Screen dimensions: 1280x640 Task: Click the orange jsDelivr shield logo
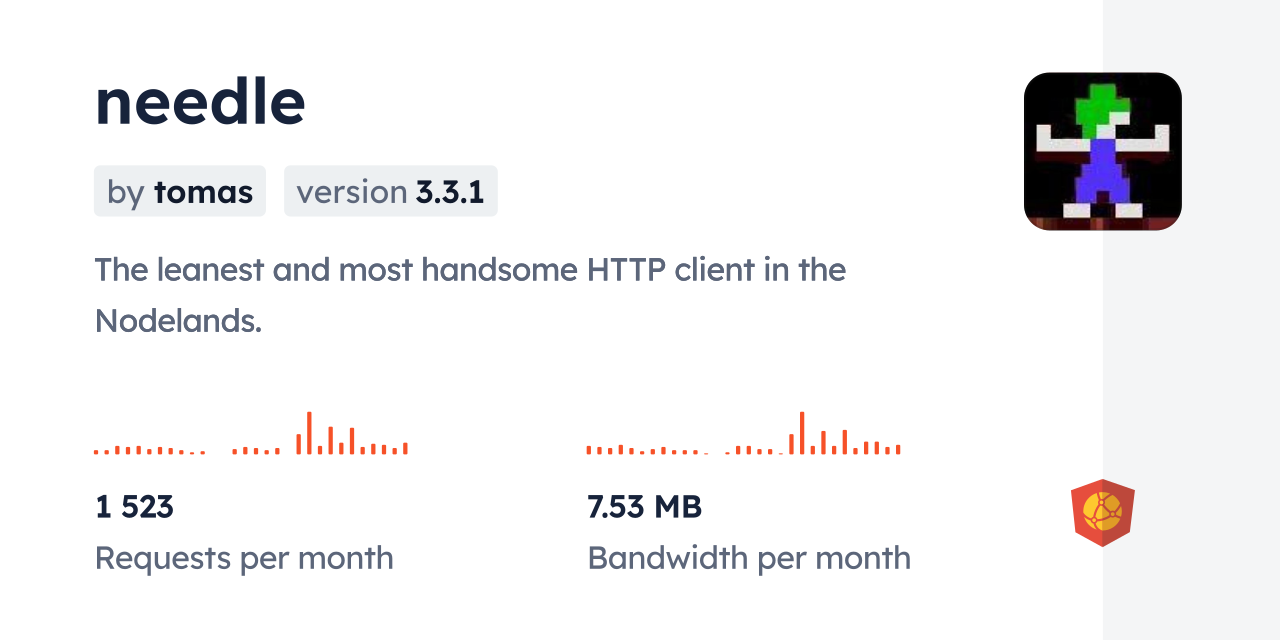pos(1102,512)
